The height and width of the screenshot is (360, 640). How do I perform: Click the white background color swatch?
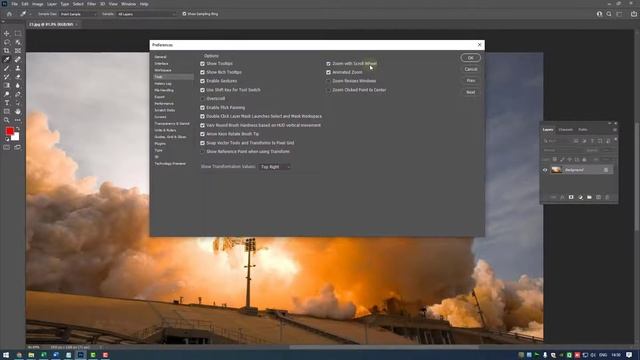point(16,138)
